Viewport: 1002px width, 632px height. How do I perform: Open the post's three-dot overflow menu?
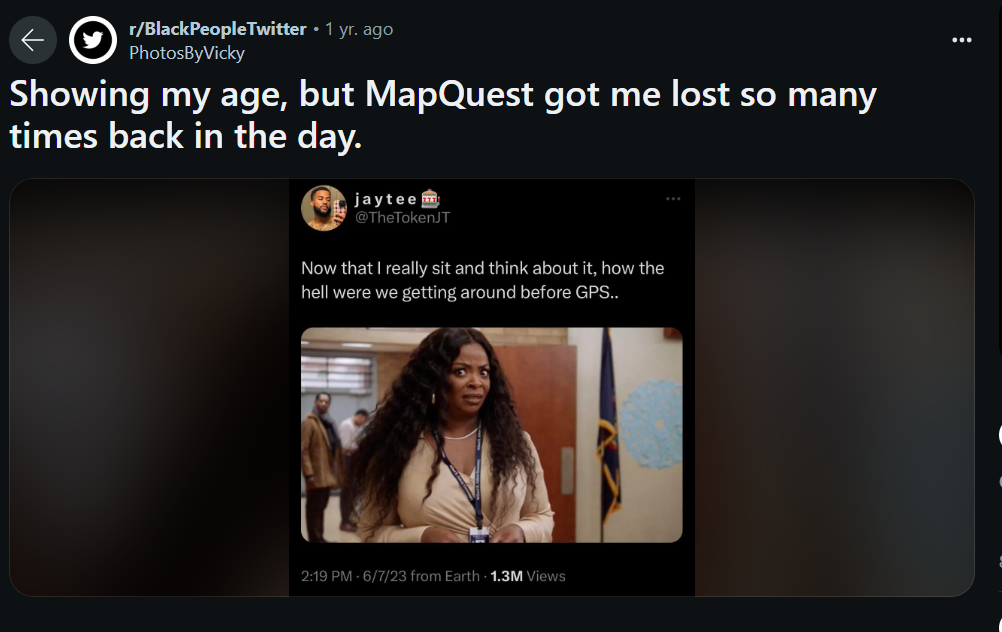tap(962, 40)
